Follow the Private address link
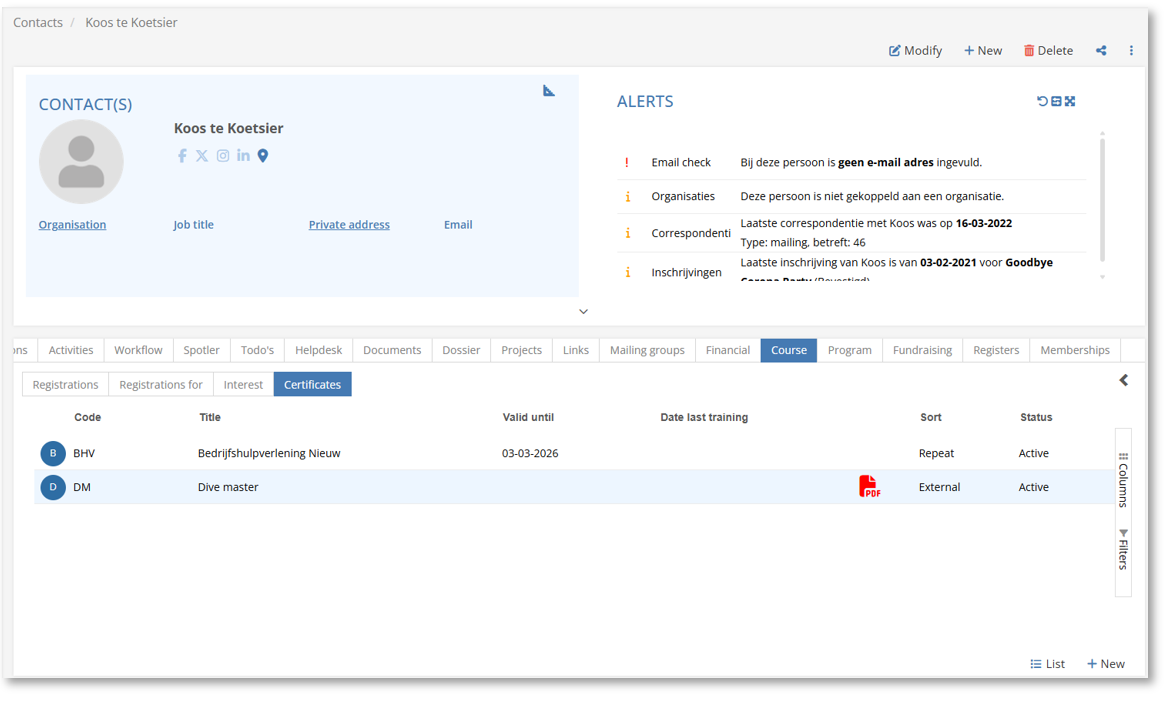The image size is (1166, 702). pos(349,225)
